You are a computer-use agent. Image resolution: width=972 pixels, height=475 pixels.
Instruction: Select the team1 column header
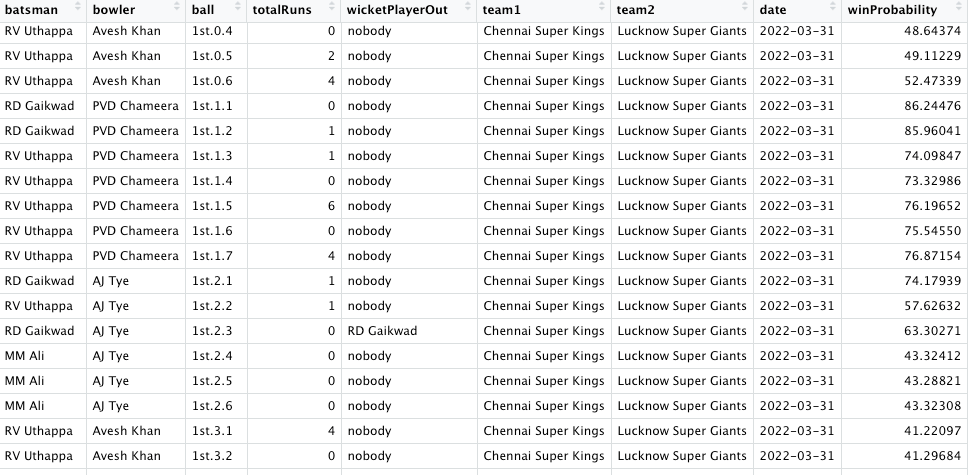coord(505,9)
